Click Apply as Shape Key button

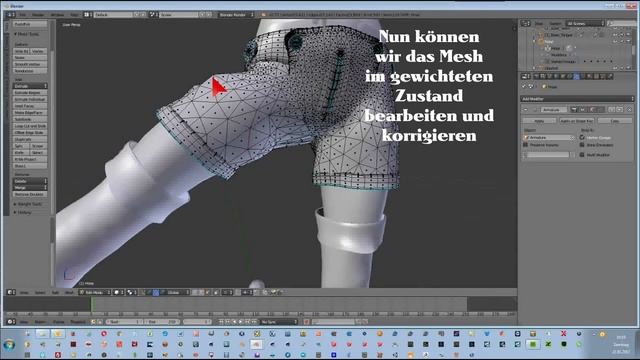[576, 121]
